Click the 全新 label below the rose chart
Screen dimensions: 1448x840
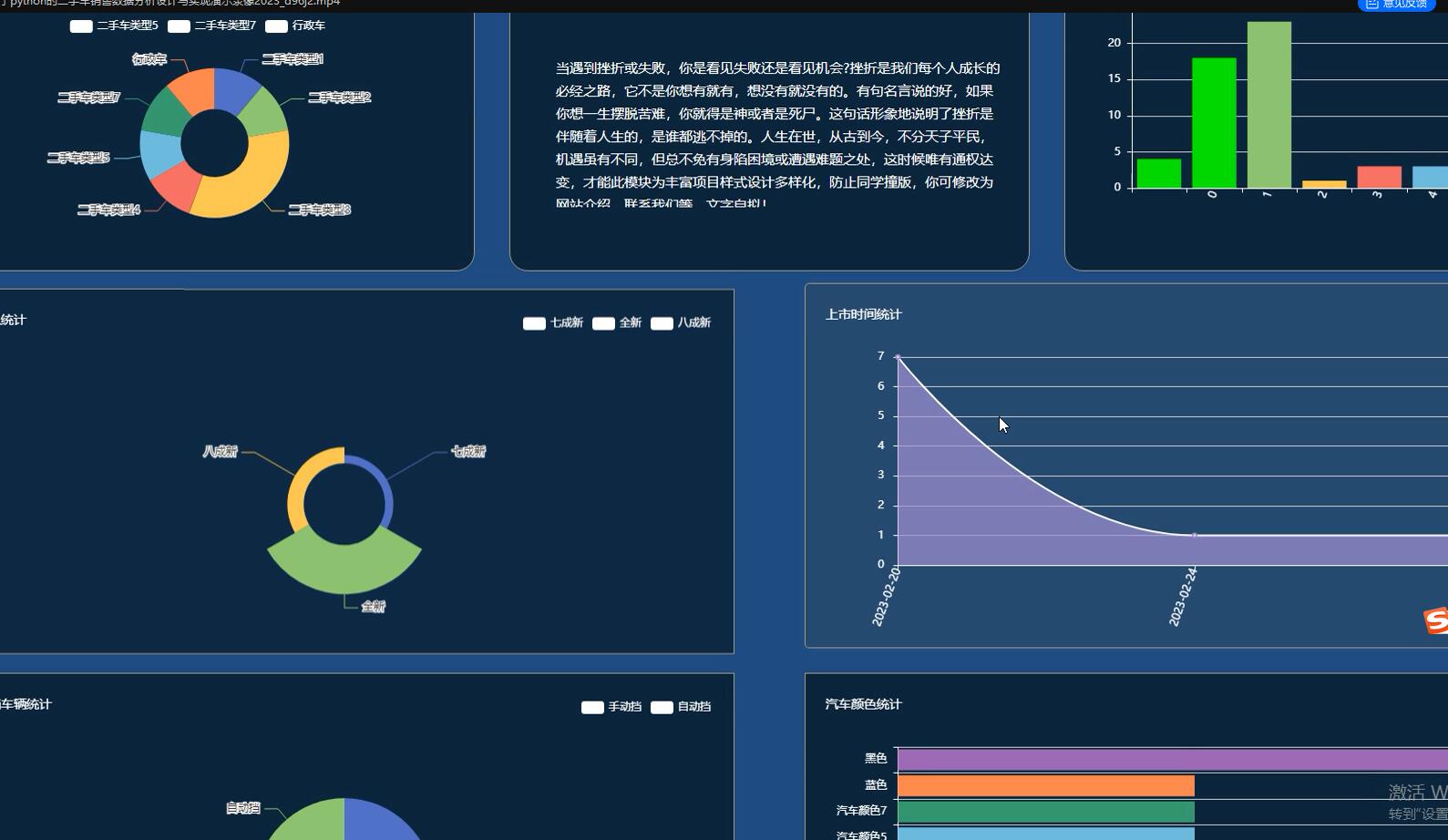tap(374, 607)
